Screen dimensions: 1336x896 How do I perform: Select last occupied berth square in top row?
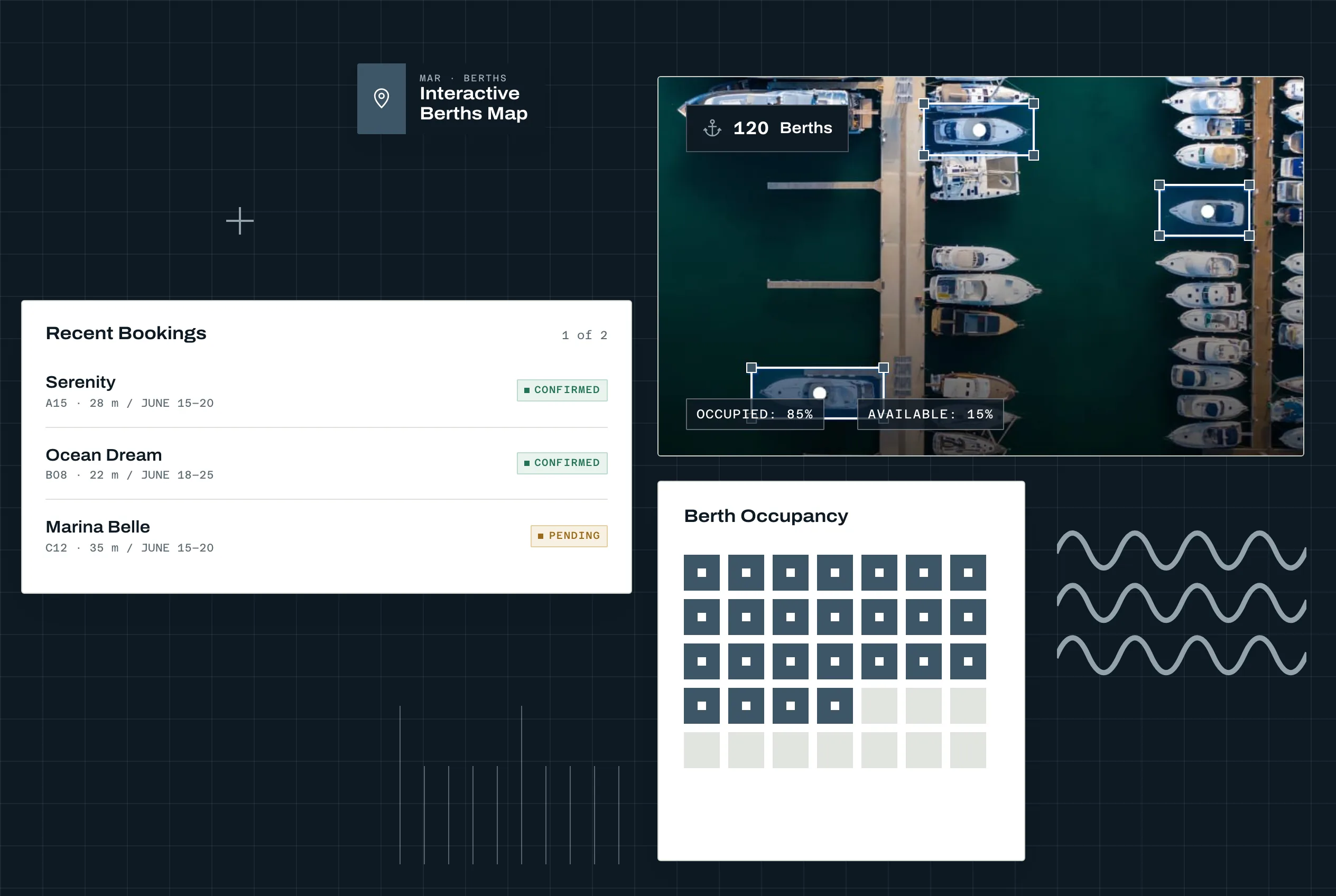pyautogui.click(x=968, y=573)
